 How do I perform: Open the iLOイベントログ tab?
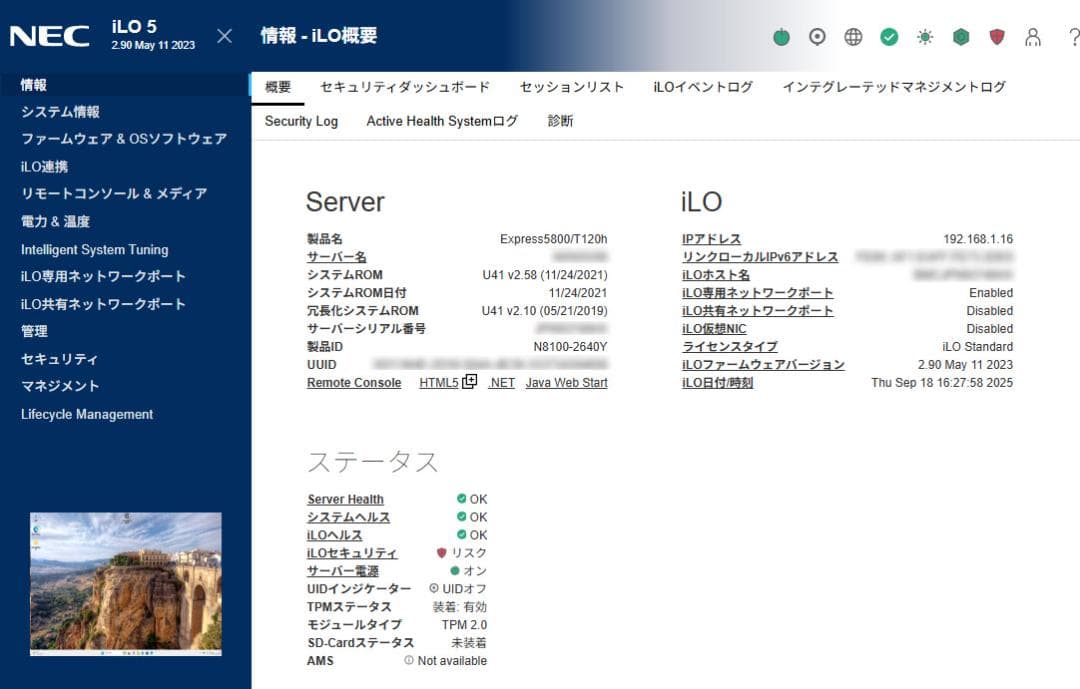pos(703,87)
